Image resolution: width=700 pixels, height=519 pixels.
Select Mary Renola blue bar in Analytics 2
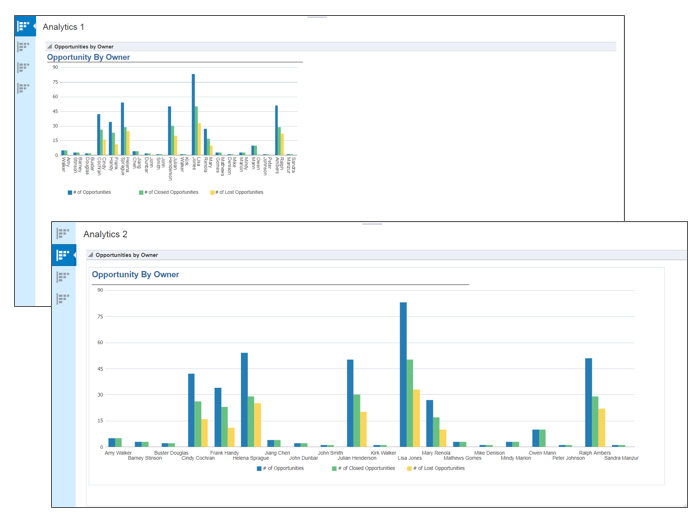point(429,424)
